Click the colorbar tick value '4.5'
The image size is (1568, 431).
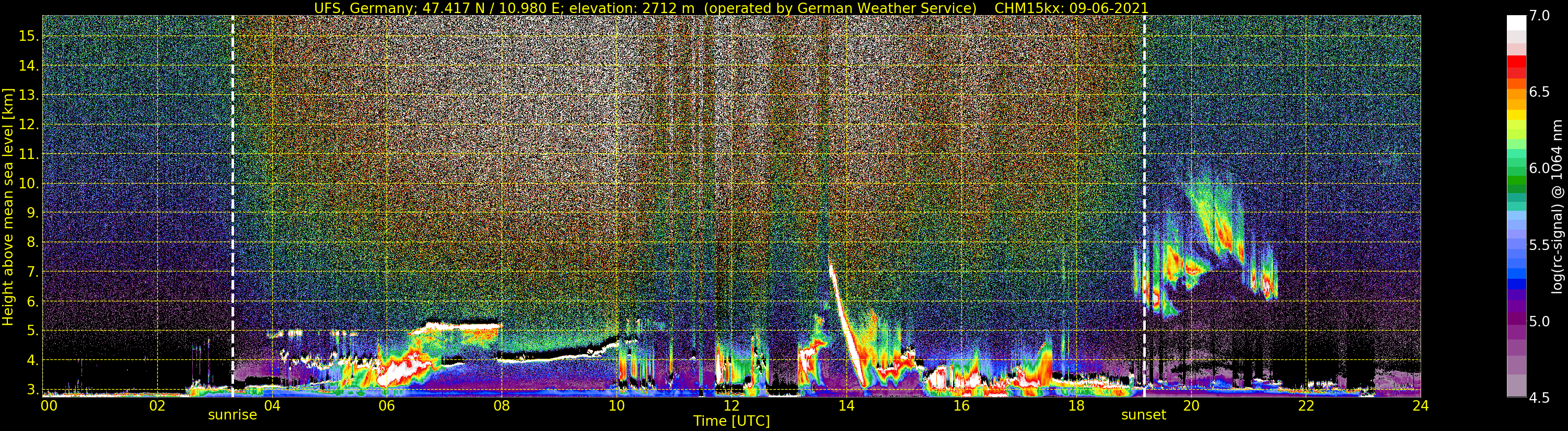1538,398
